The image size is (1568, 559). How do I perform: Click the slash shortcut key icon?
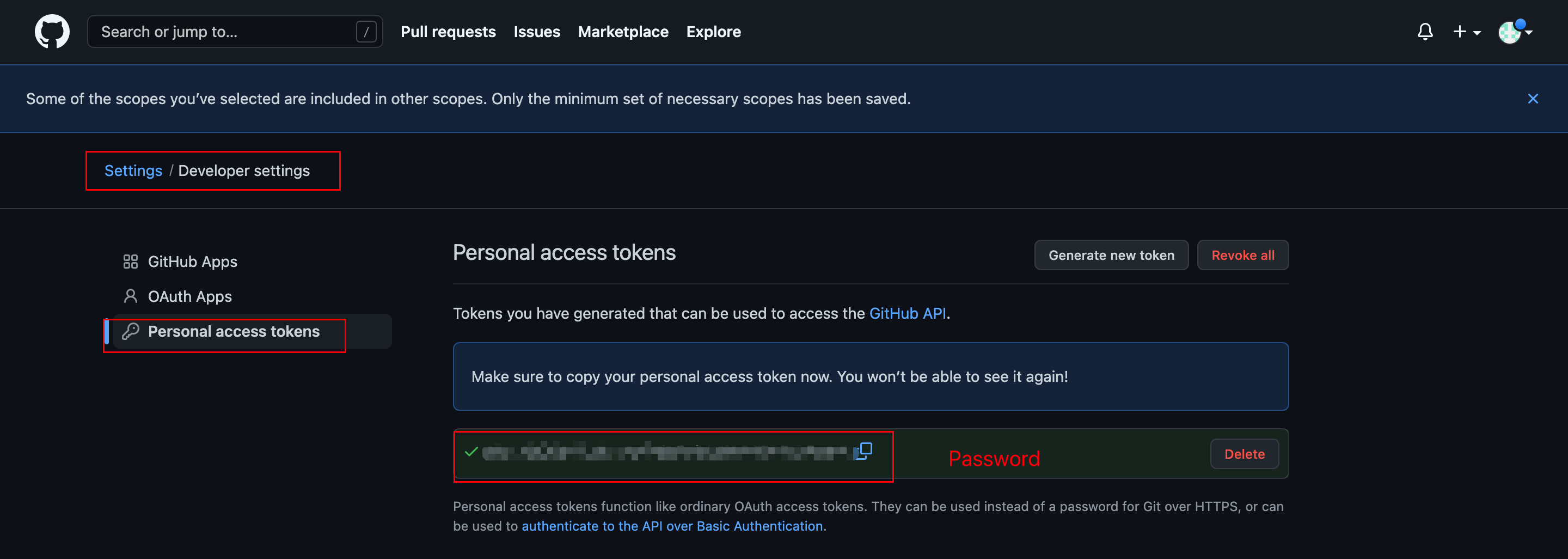pyautogui.click(x=366, y=32)
